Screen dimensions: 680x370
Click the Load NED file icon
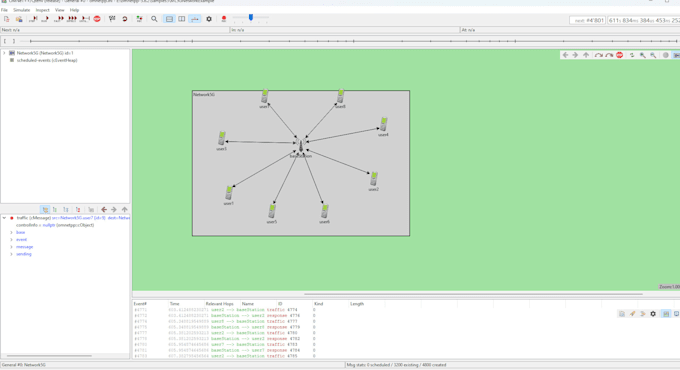[x=19, y=19]
